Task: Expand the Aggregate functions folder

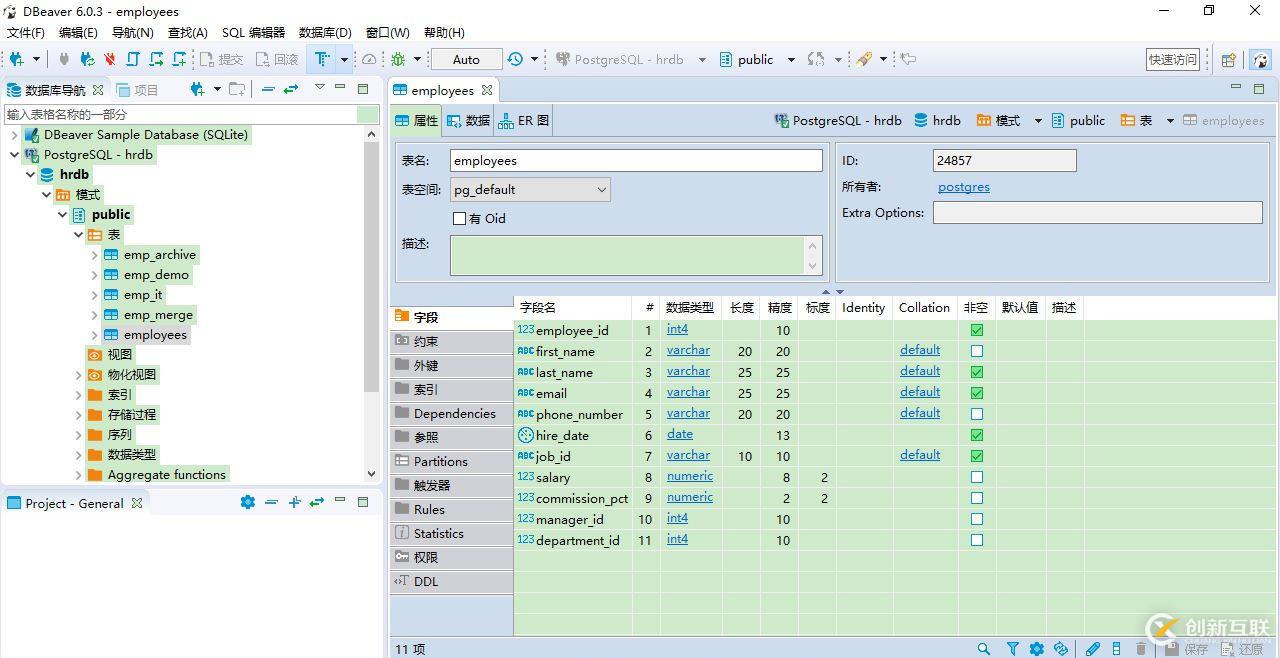Action: pyautogui.click(x=78, y=475)
